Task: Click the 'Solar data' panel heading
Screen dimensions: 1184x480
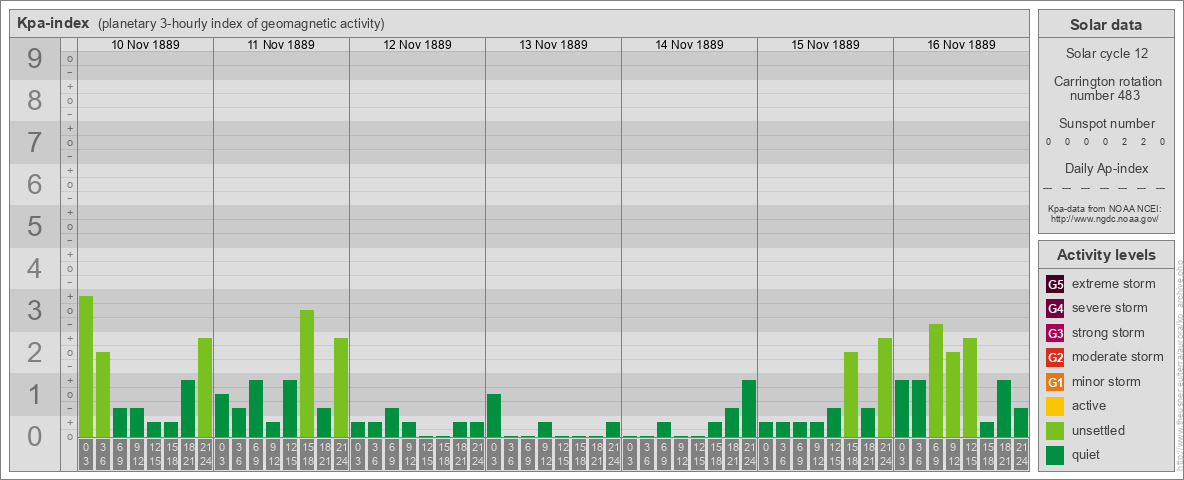Action: (1106, 25)
